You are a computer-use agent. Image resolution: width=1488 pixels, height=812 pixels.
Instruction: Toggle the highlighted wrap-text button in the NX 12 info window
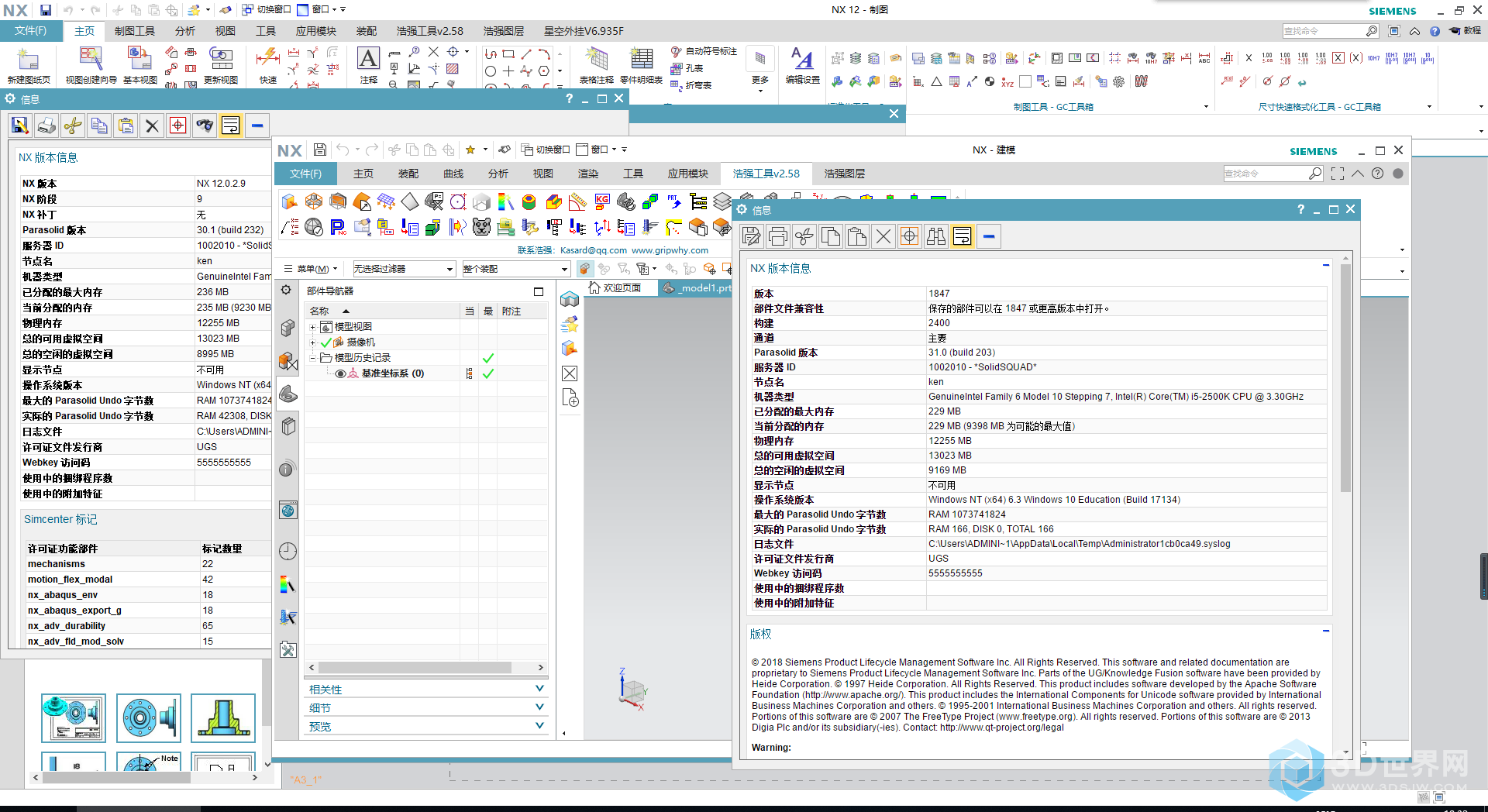coord(231,126)
